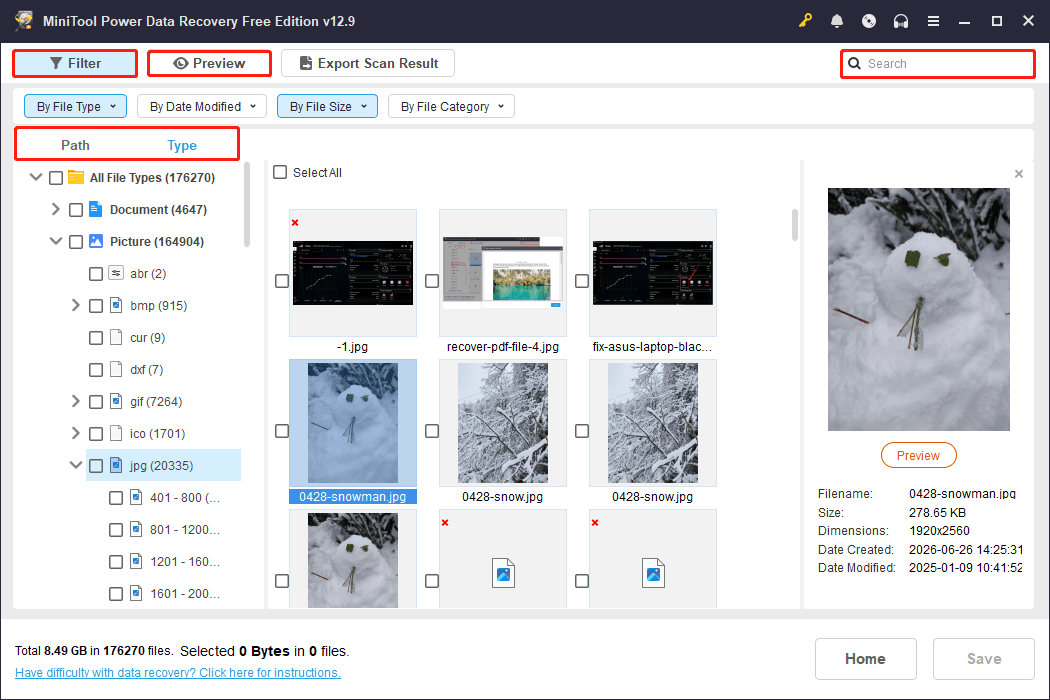This screenshot has height=700, width=1050.
Task: Close the preview pane with X
Action: coord(1019,174)
